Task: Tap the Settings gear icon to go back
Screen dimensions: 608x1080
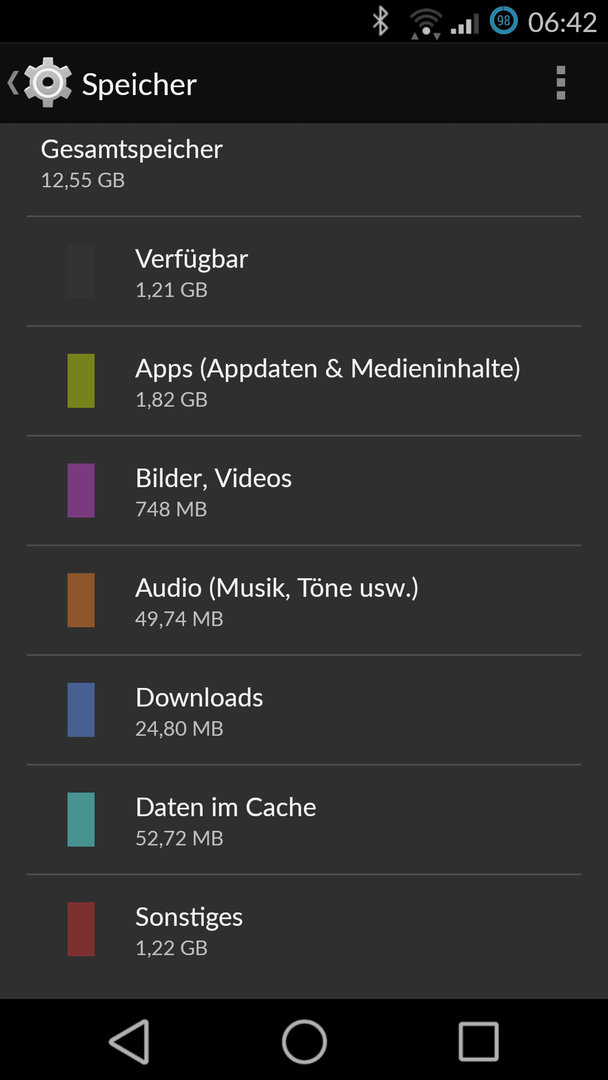Action: click(48, 83)
